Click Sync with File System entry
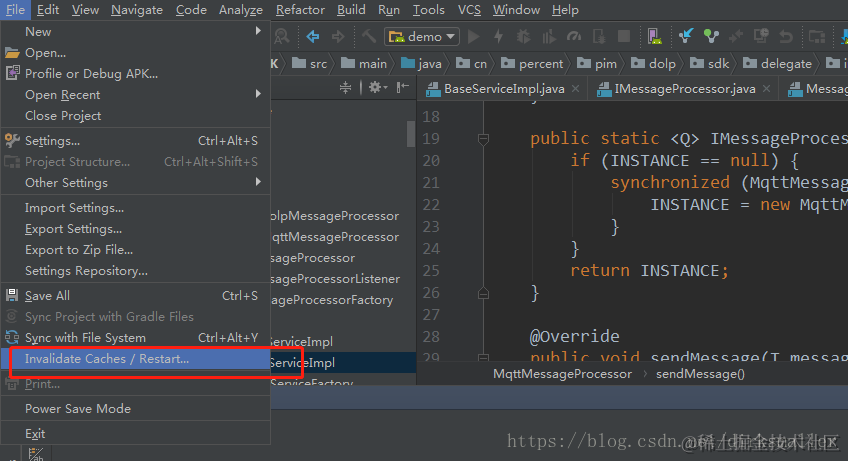The image size is (848, 461). [135, 338]
